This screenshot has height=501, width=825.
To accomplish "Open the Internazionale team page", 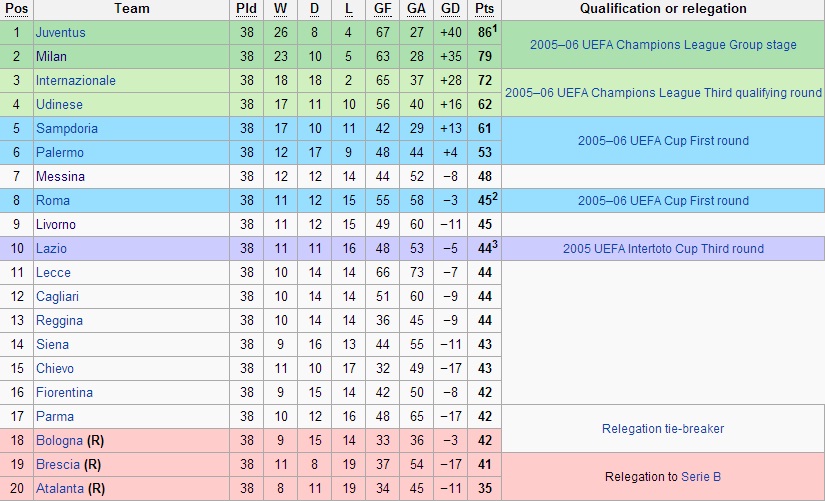I will point(75,80).
